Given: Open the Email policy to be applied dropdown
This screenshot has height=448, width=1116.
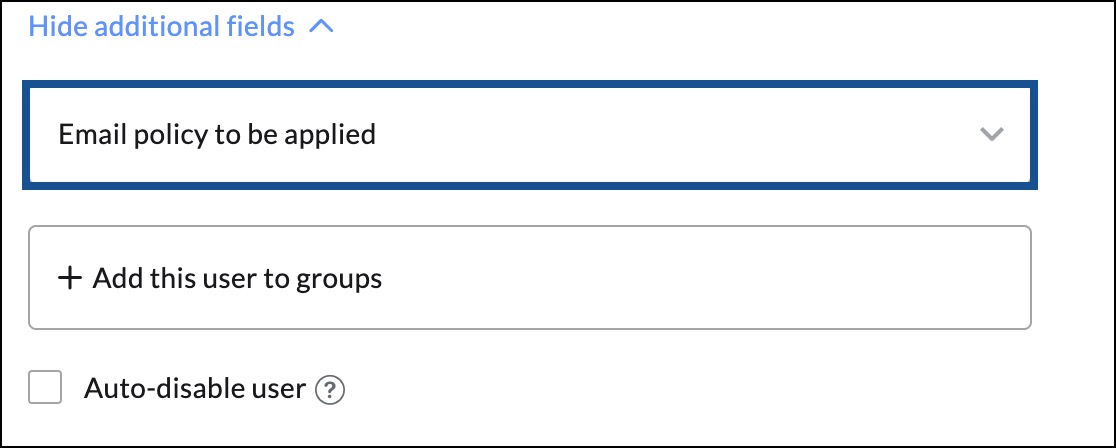Looking at the screenshot, I should (x=530, y=135).
